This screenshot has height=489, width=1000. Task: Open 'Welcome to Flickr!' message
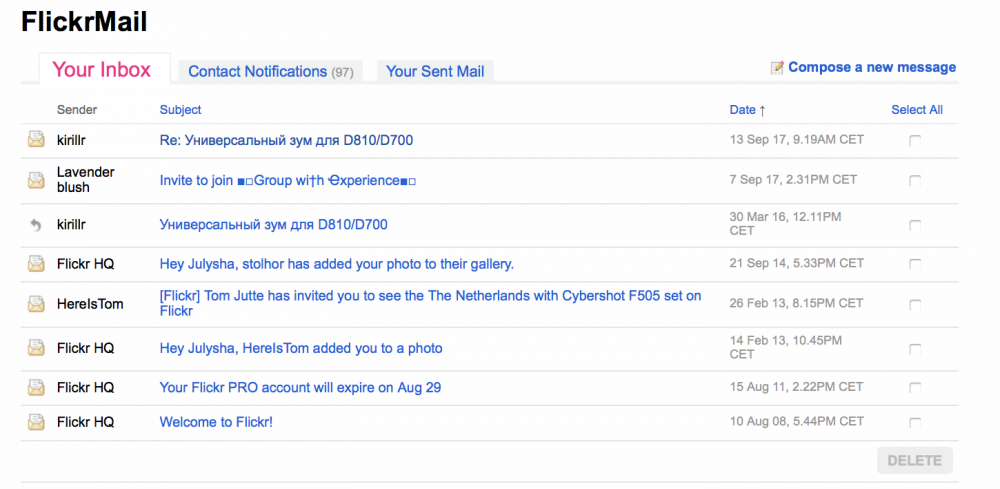click(216, 421)
